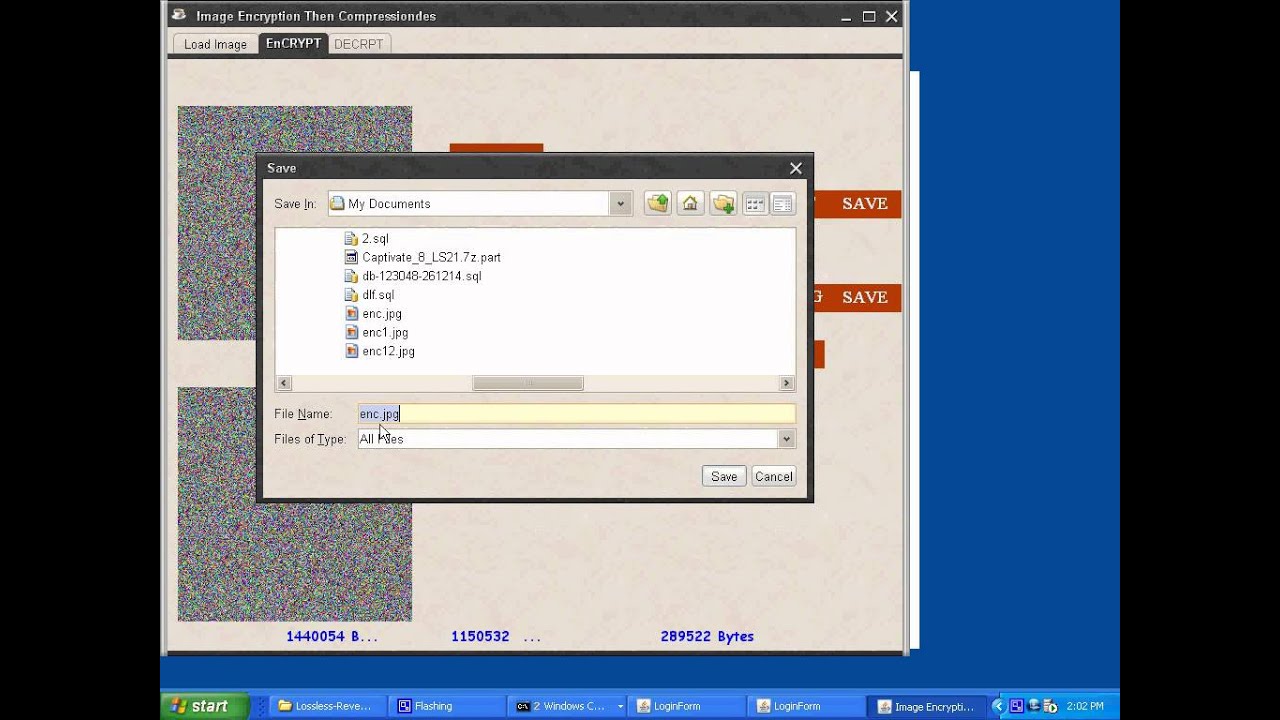Select the 2.sql file

tap(375, 239)
